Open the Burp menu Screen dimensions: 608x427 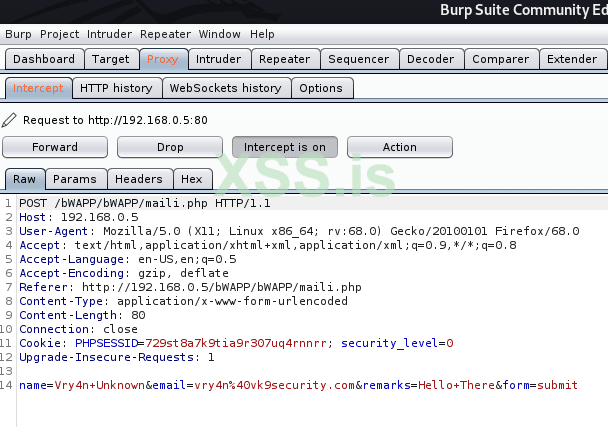click(18, 34)
